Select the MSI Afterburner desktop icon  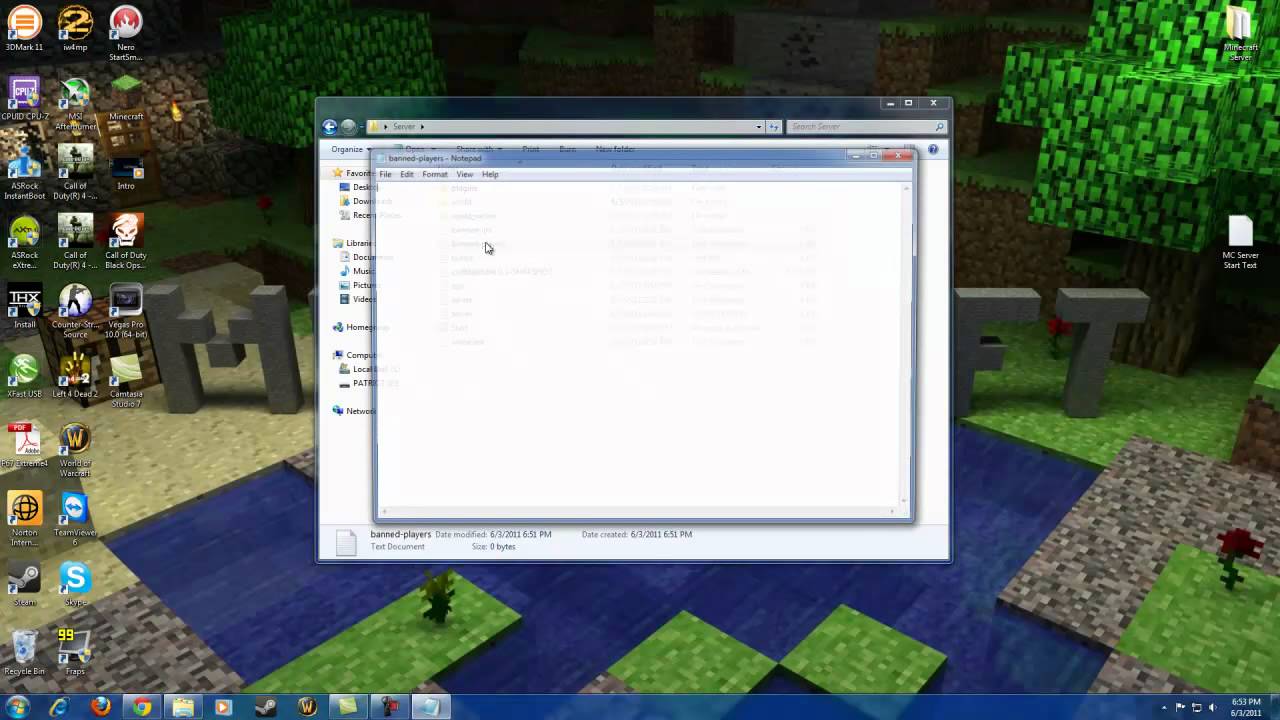coord(75,104)
